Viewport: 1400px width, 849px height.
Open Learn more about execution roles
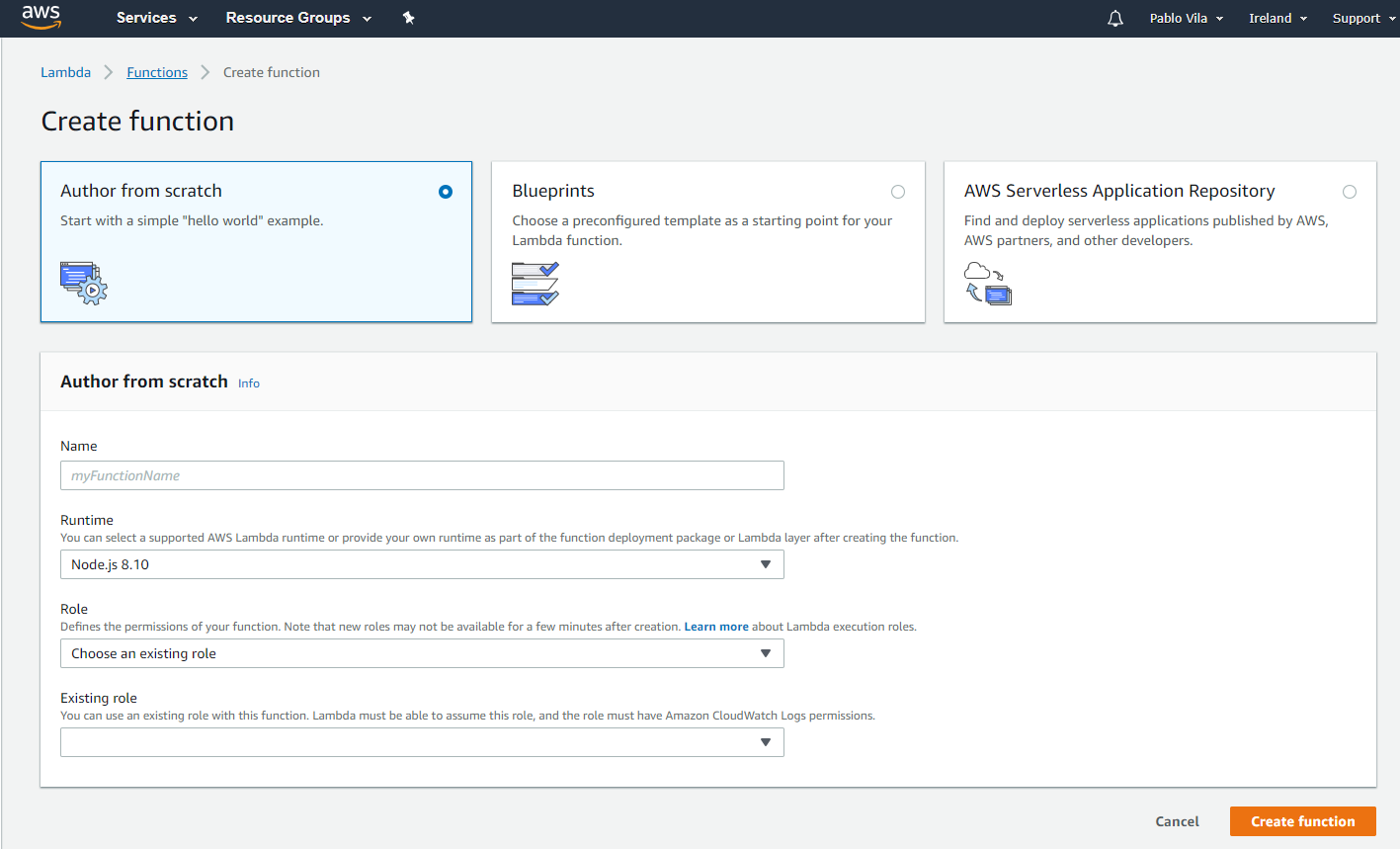click(716, 627)
